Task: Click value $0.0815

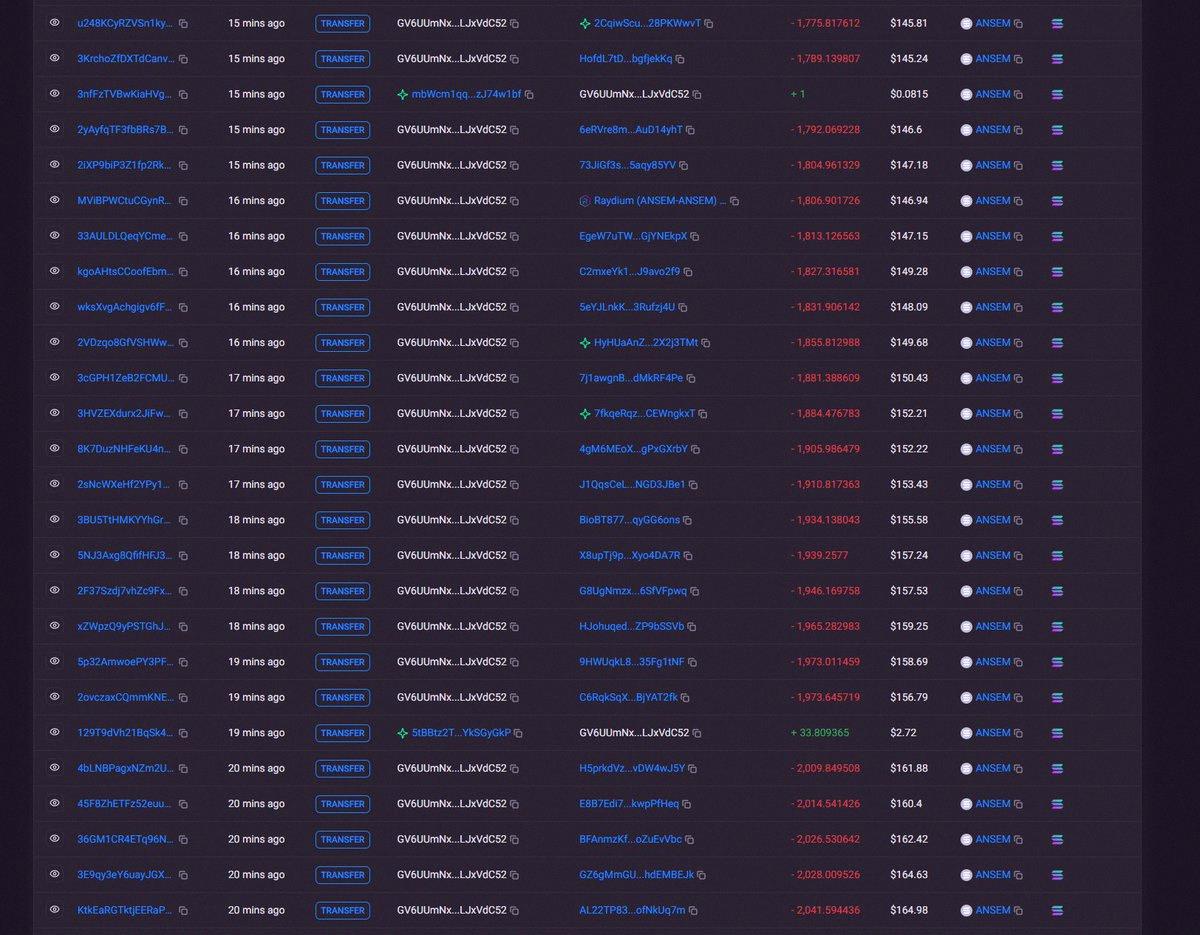Action: [x=908, y=94]
